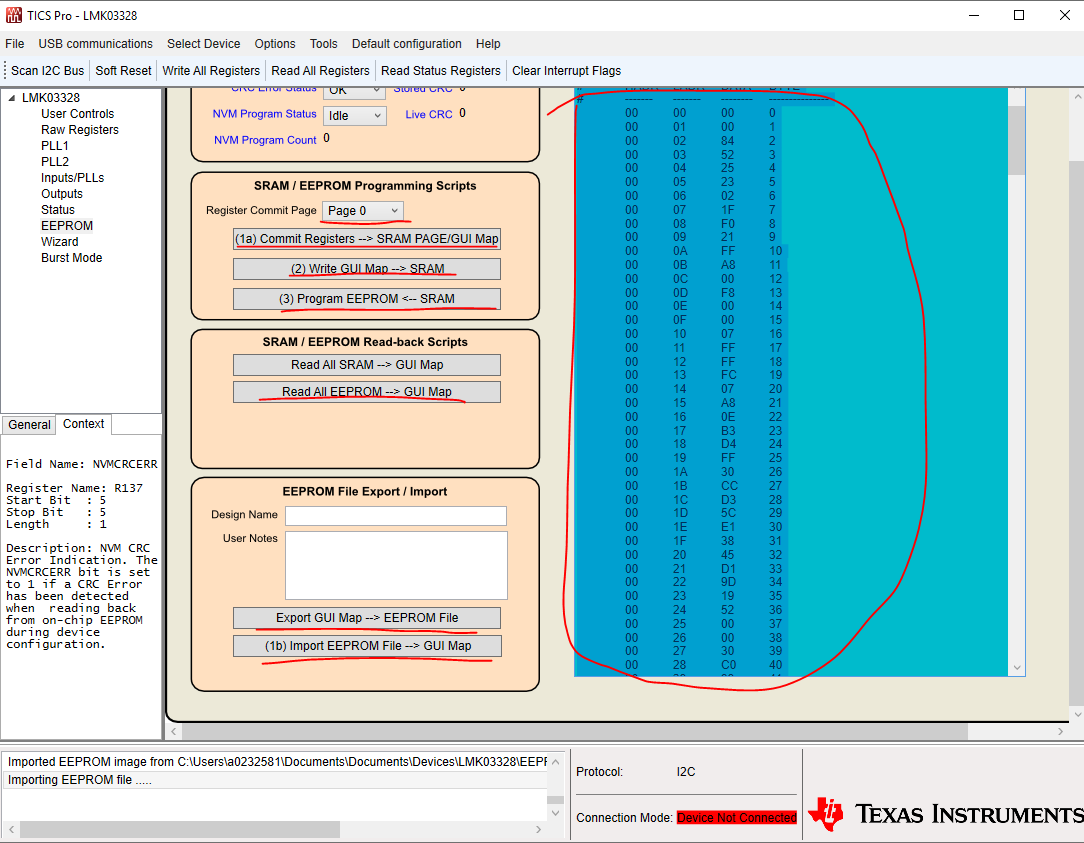Click the main panel horizontal scrollbar thumb

(x=574, y=731)
